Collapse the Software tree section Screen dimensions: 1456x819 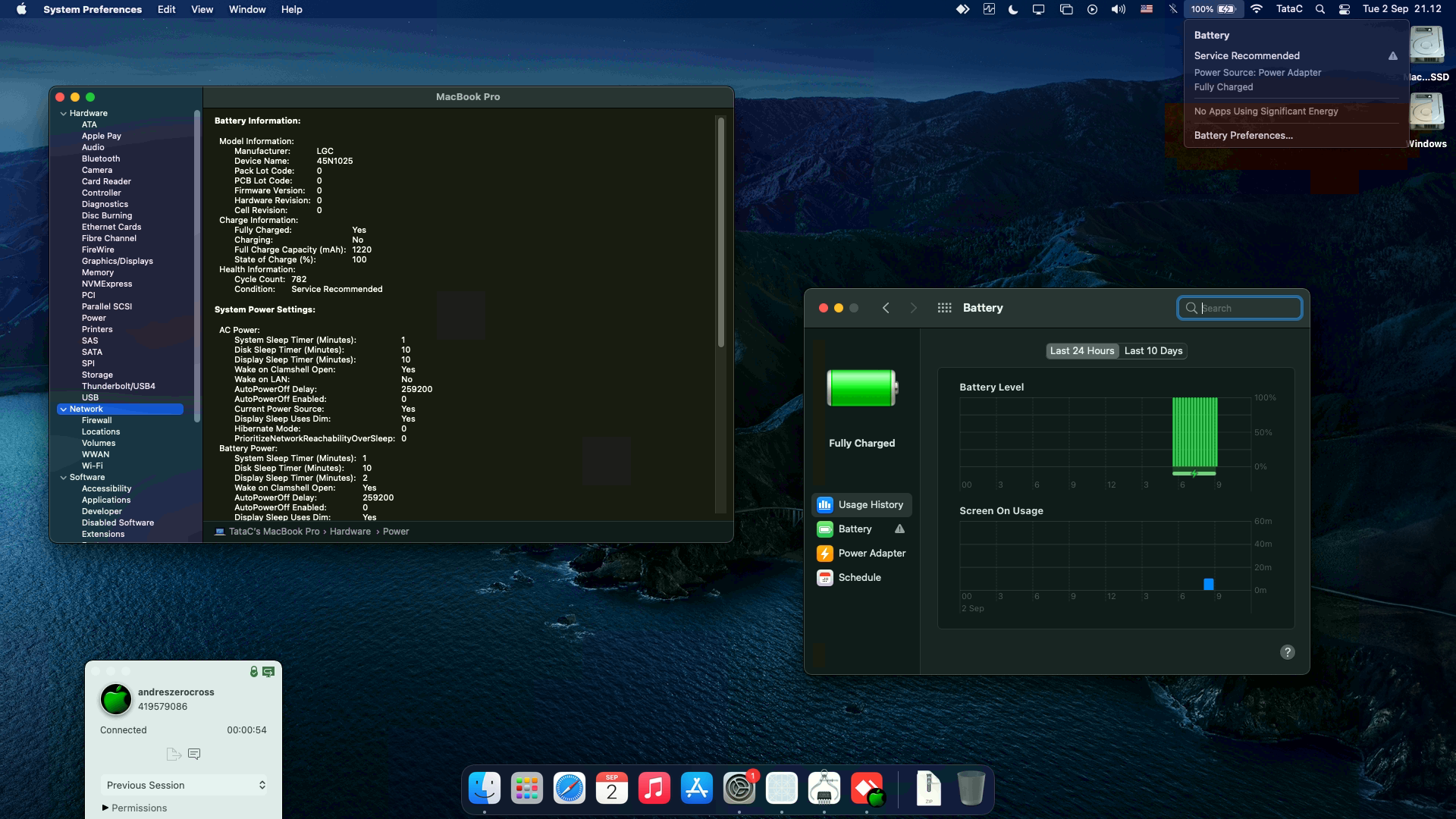click(x=64, y=478)
